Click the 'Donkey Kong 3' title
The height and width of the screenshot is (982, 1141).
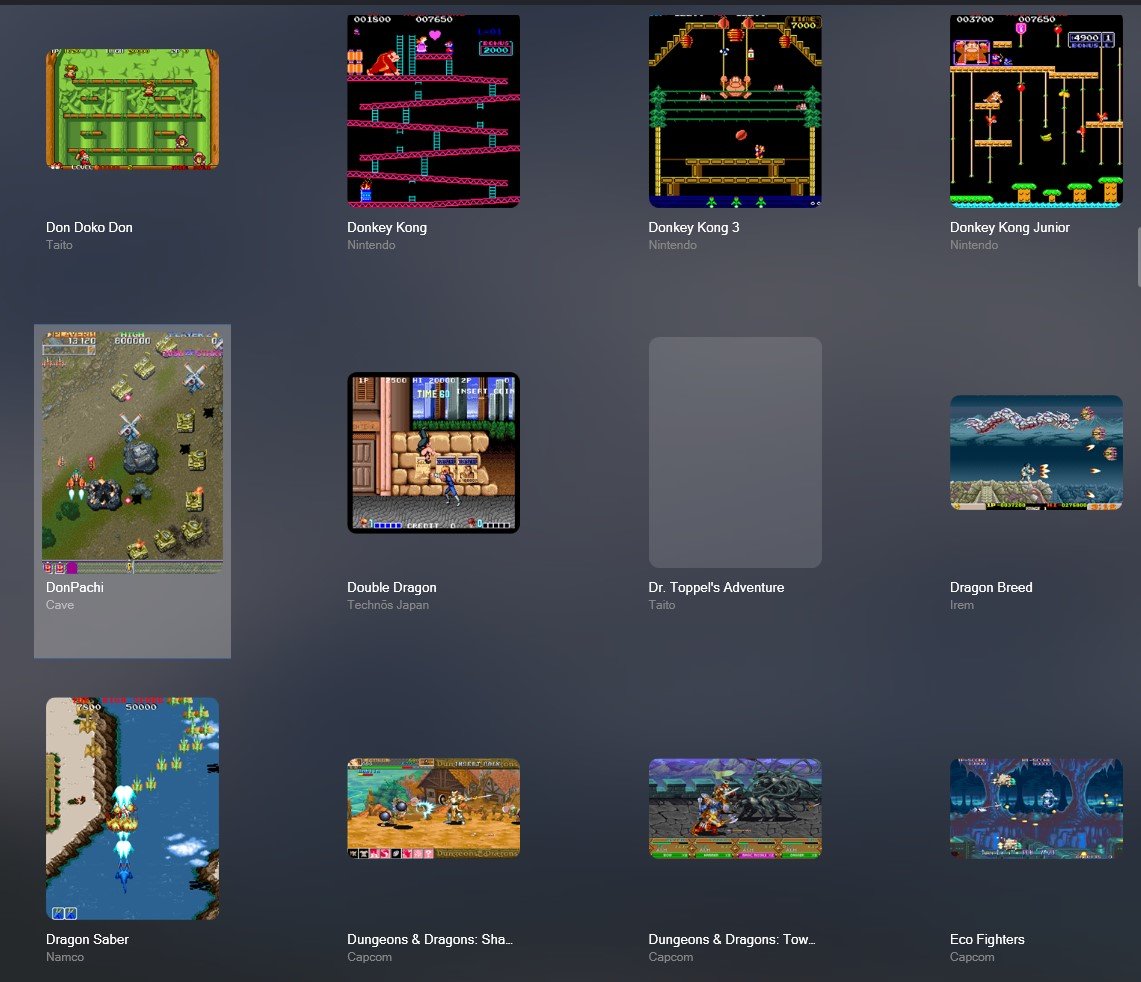(x=694, y=227)
